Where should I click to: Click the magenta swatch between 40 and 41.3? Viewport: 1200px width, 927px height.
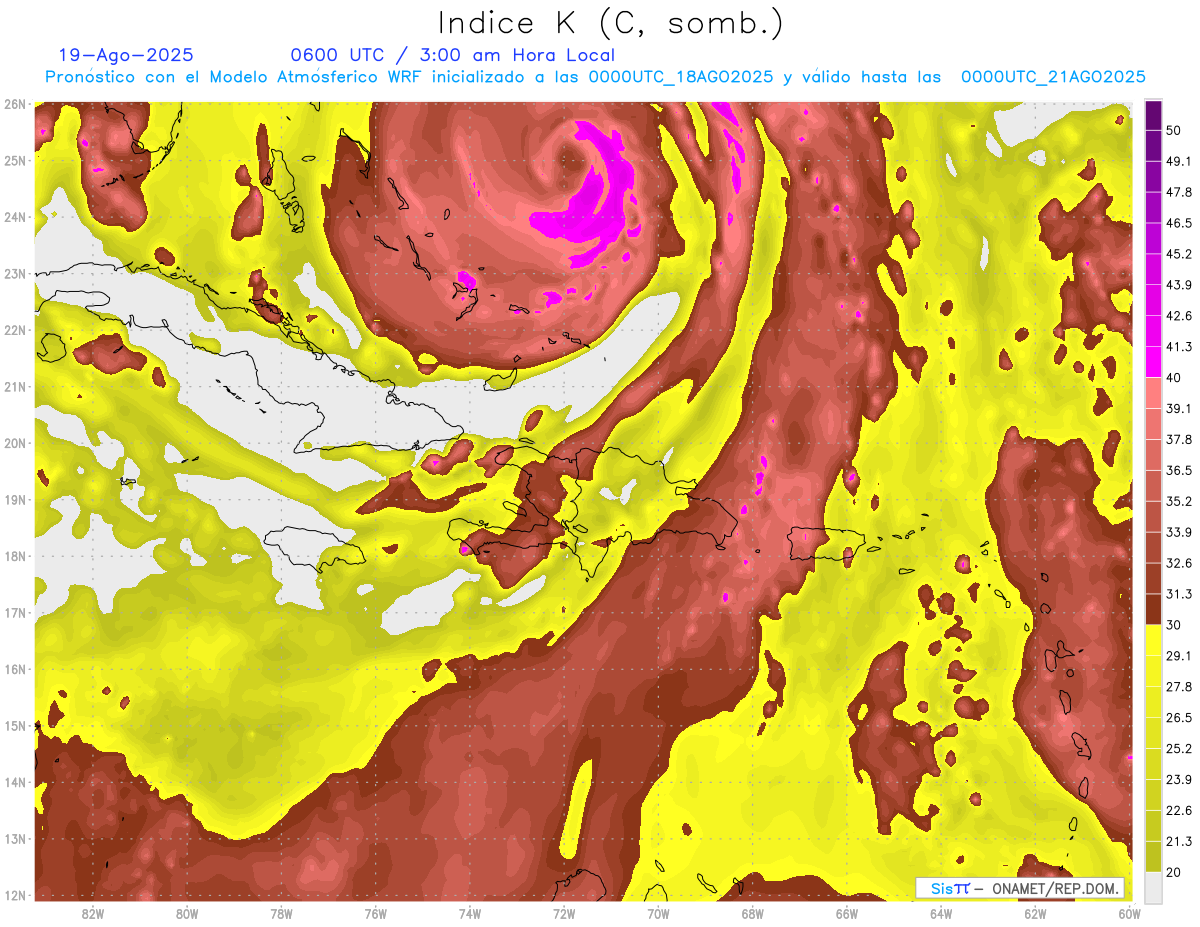(1153, 362)
